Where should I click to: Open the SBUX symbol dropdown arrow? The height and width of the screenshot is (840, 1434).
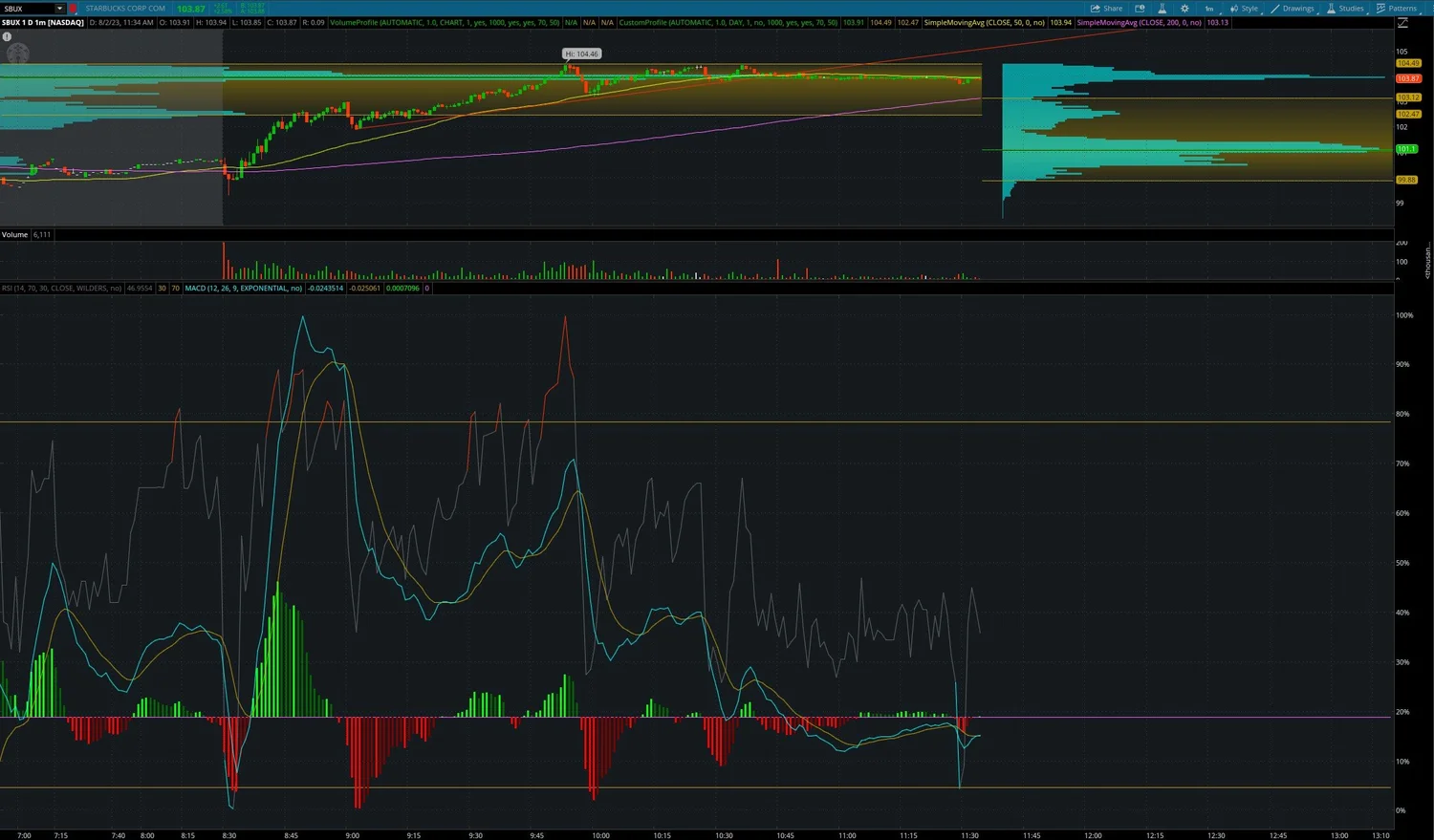[59, 8]
